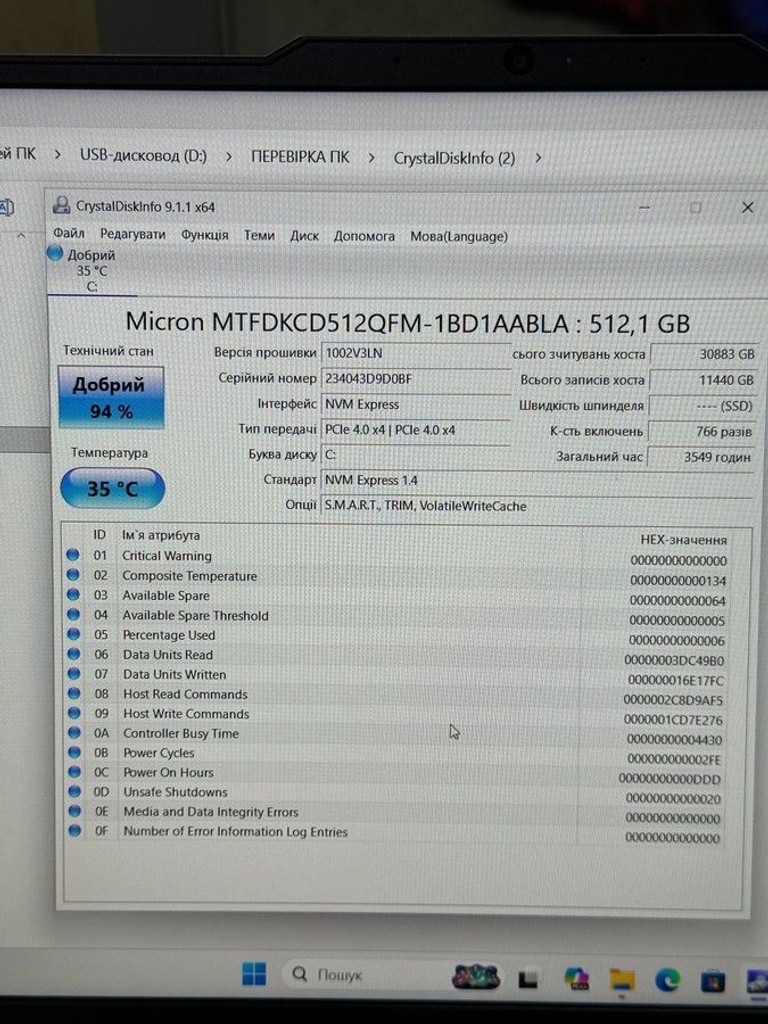
Task: Click the Task View icon on taskbar
Action: (528, 979)
